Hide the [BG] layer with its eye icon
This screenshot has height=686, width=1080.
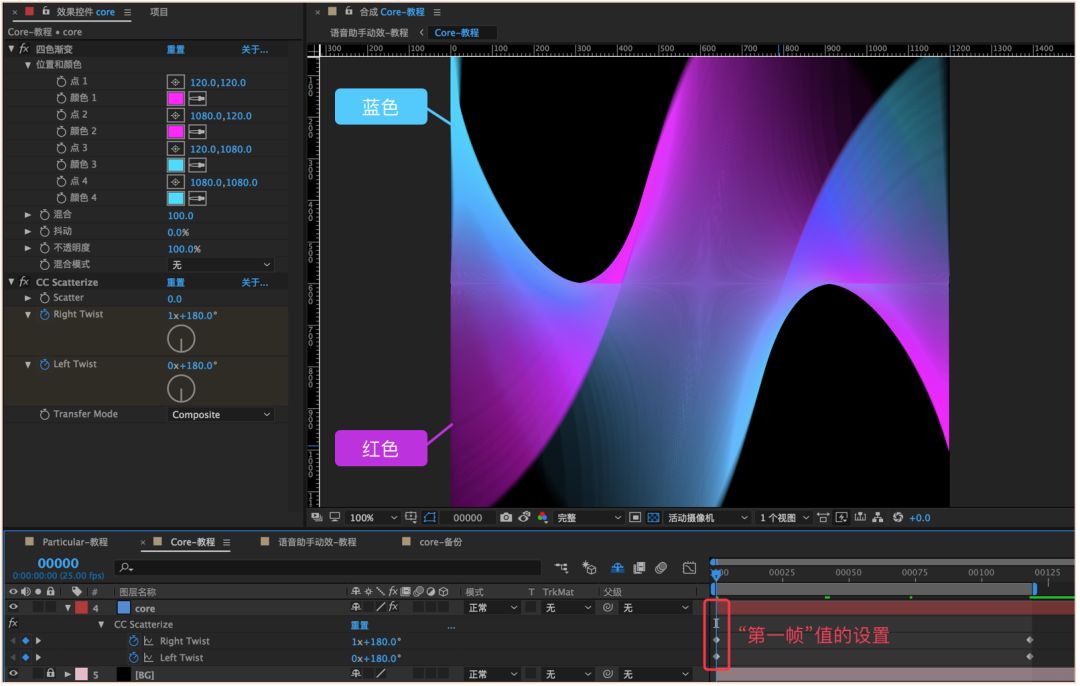[13, 674]
